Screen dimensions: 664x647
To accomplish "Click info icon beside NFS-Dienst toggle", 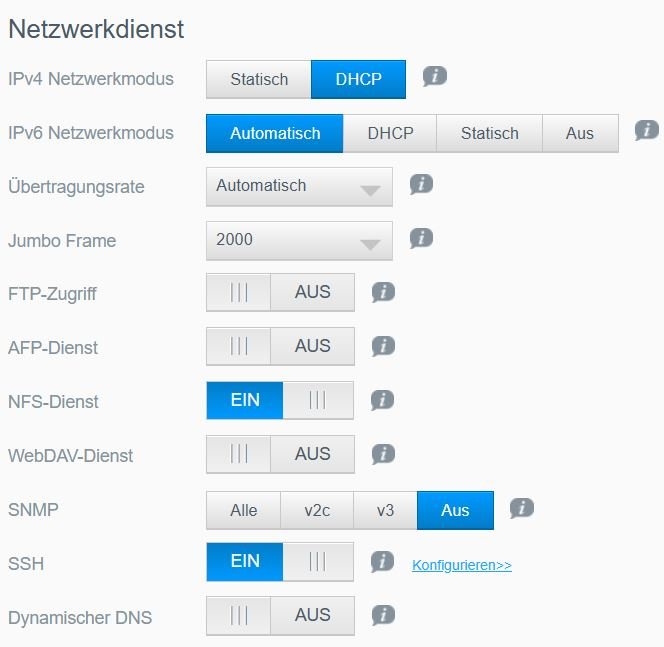I will click(382, 400).
